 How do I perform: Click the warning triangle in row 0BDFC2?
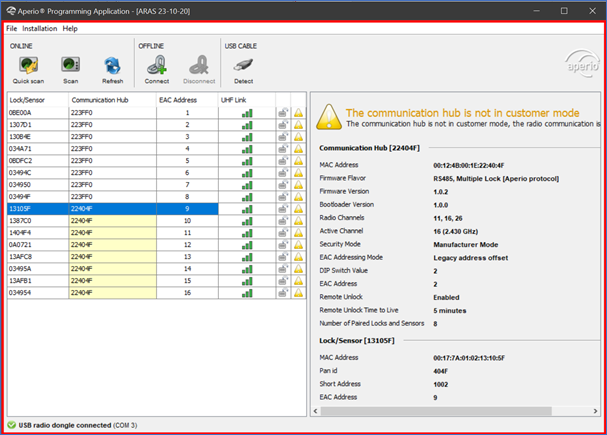tap(298, 161)
